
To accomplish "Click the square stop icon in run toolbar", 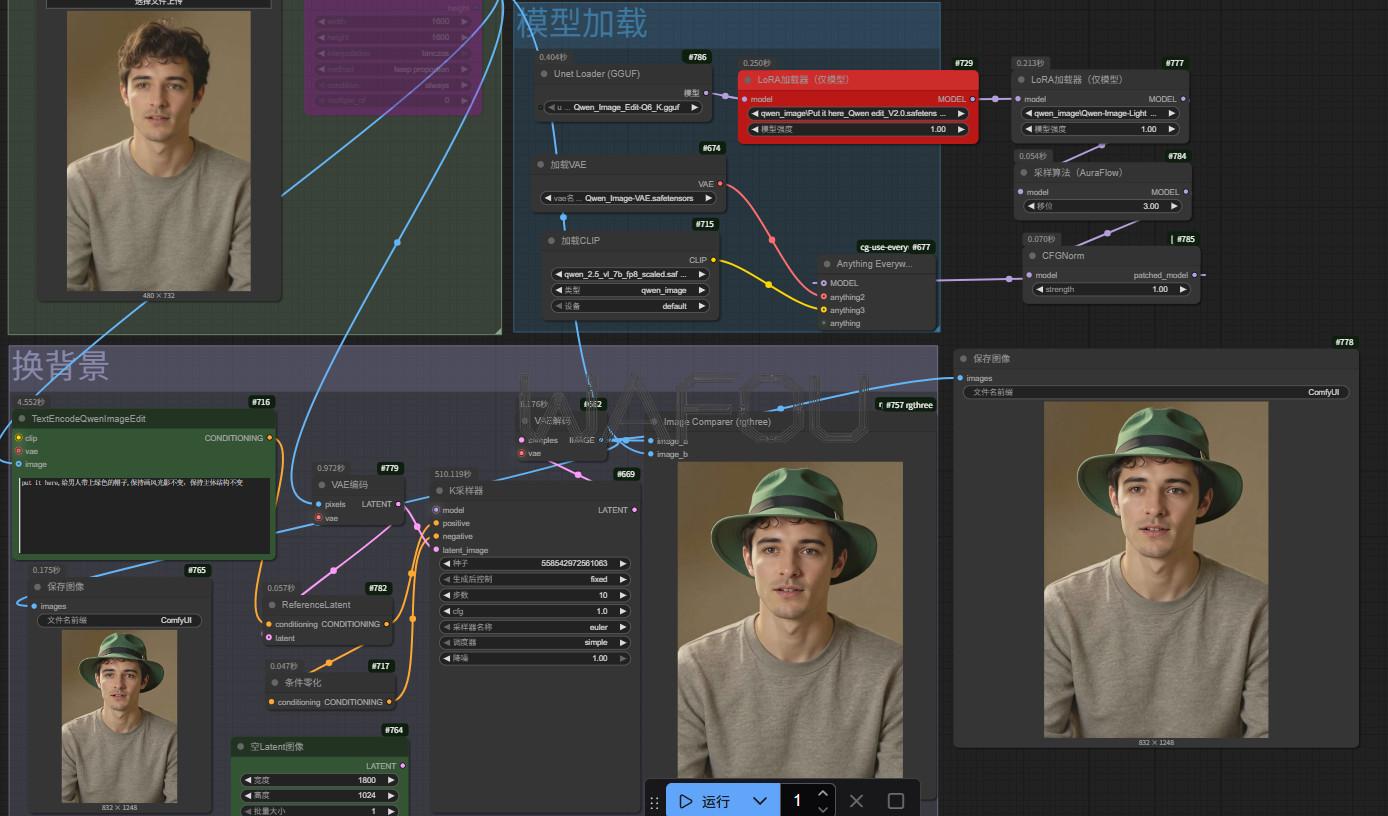I will pos(896,801).
